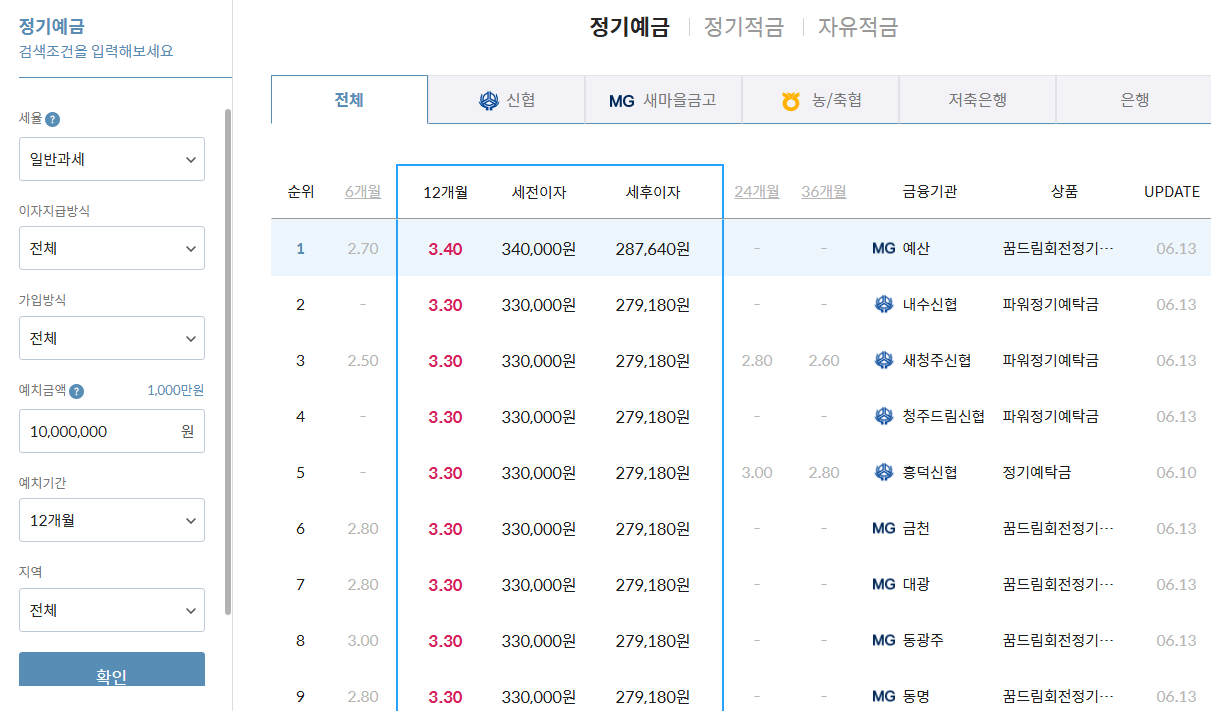Click 꿈드림회전정기 product in 예산 row

pyautogui.click(x=1058, y=248)
